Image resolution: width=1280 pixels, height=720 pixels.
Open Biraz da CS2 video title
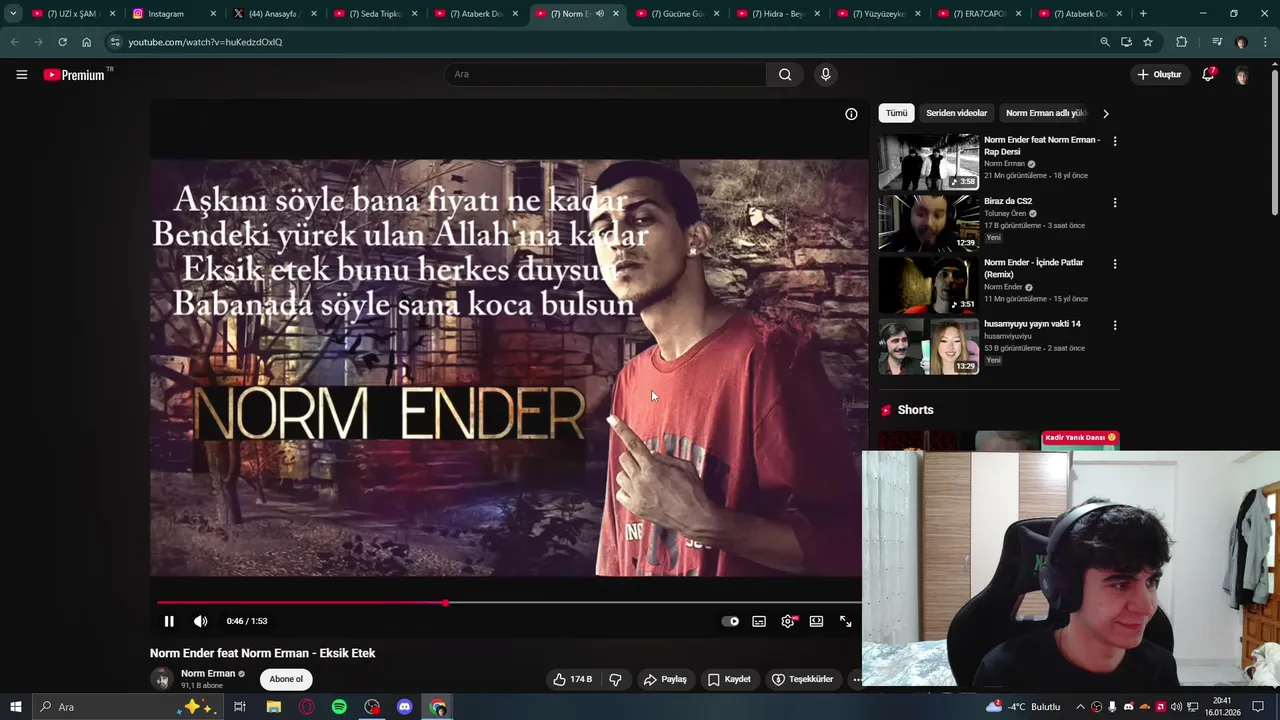(x=1008, y=201)
